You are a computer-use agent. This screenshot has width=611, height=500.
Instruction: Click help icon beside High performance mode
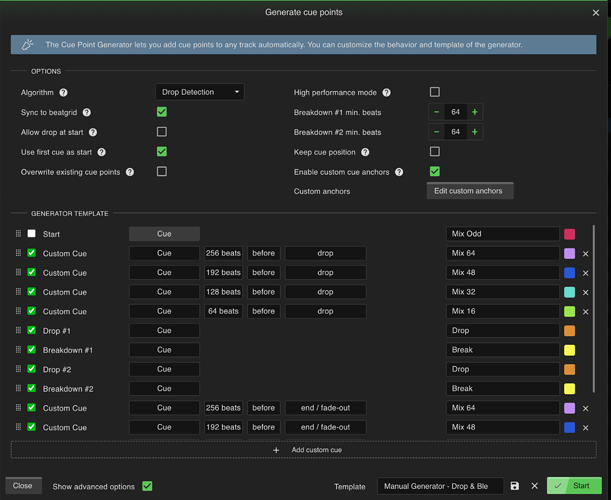click(x=386, y=93)
